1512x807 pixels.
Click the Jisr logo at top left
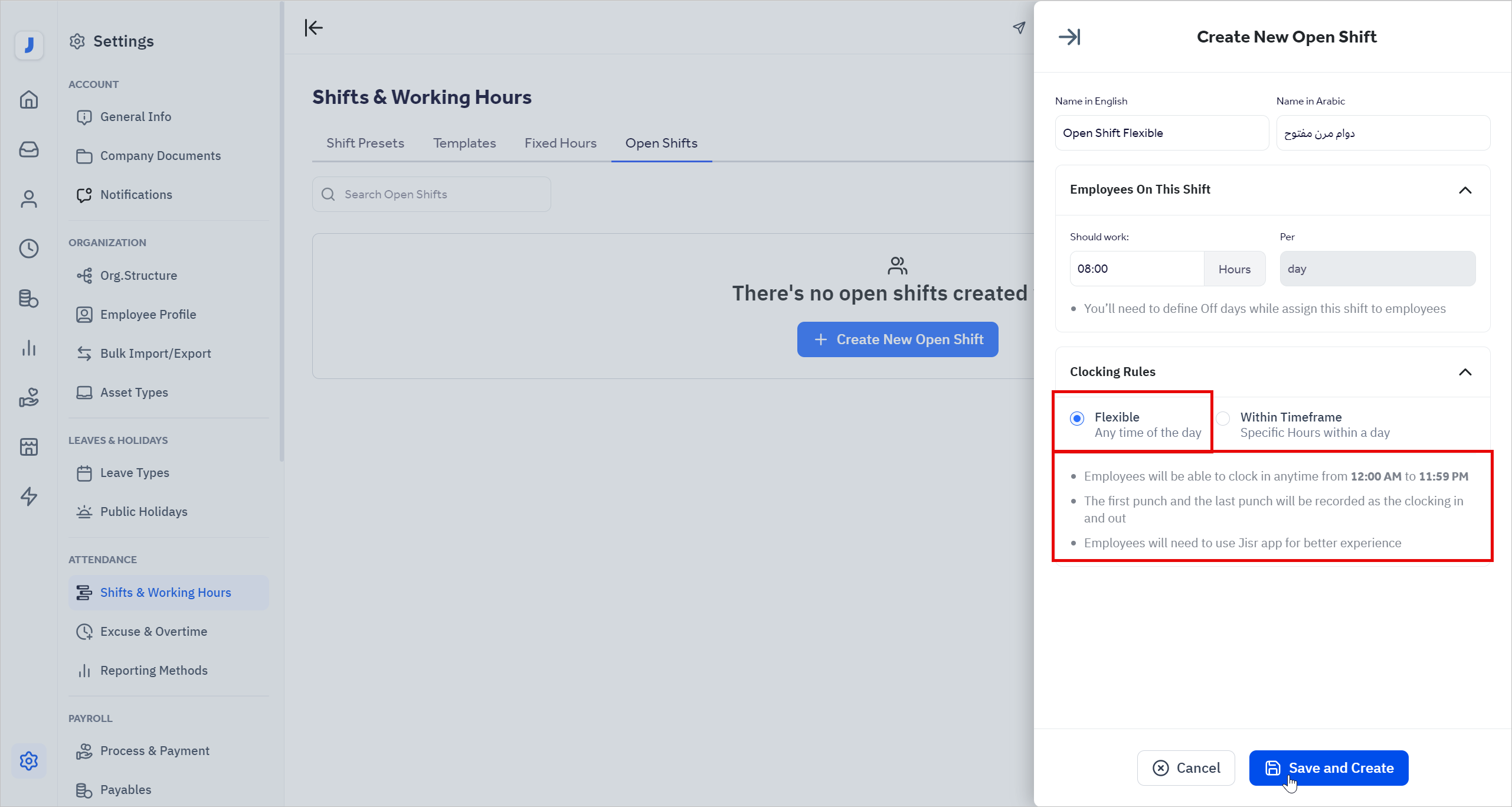click(x=28, y=45)
